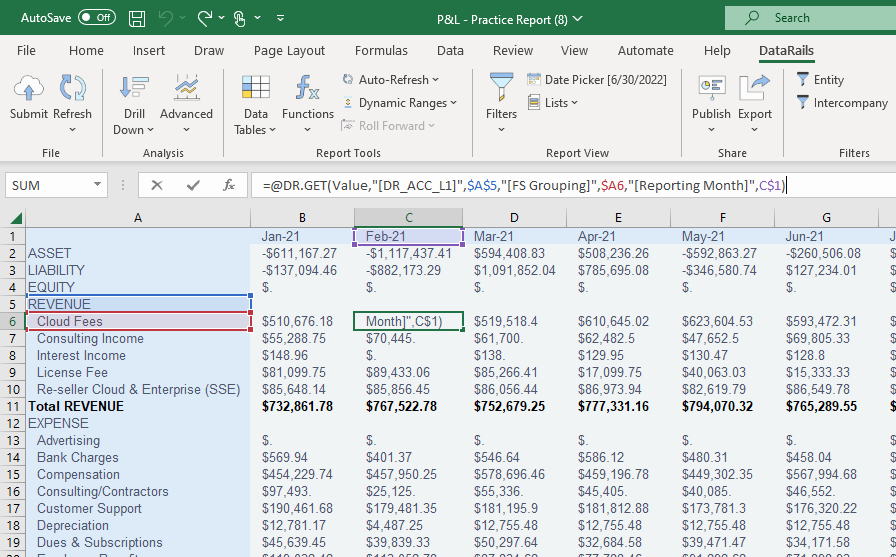Open the Auto-Refresh dropdown
Screen dimensions: 896x557
point(391,80)
